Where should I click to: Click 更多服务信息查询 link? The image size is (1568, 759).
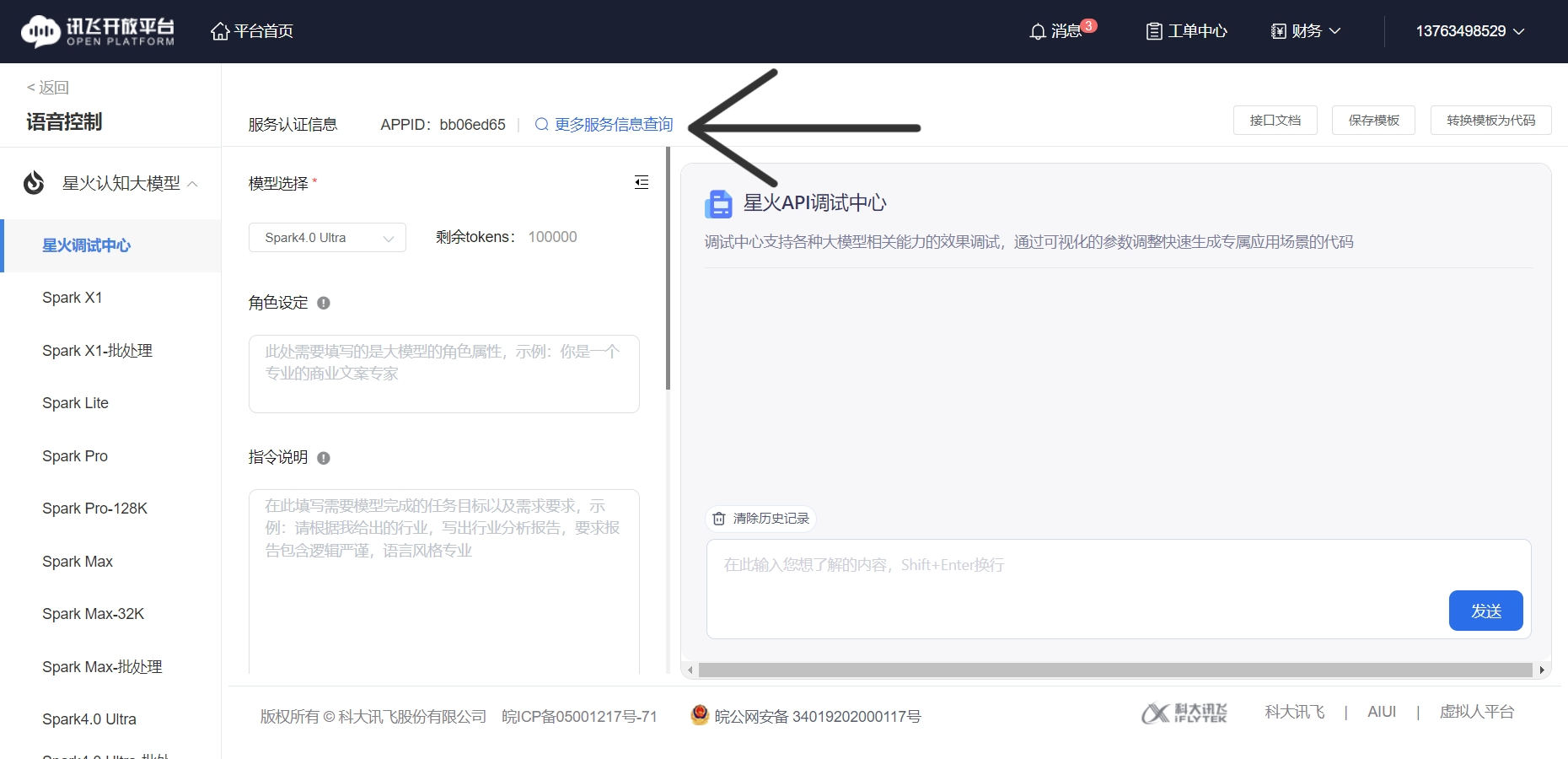coord(614,125)
